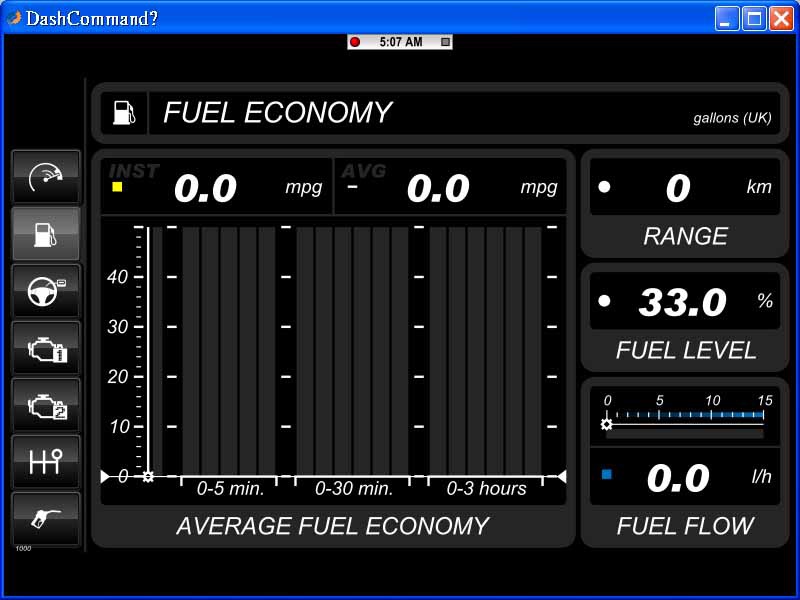Open the fuel nozzle page
Viewport: 800px width, 600px height.
46,519
